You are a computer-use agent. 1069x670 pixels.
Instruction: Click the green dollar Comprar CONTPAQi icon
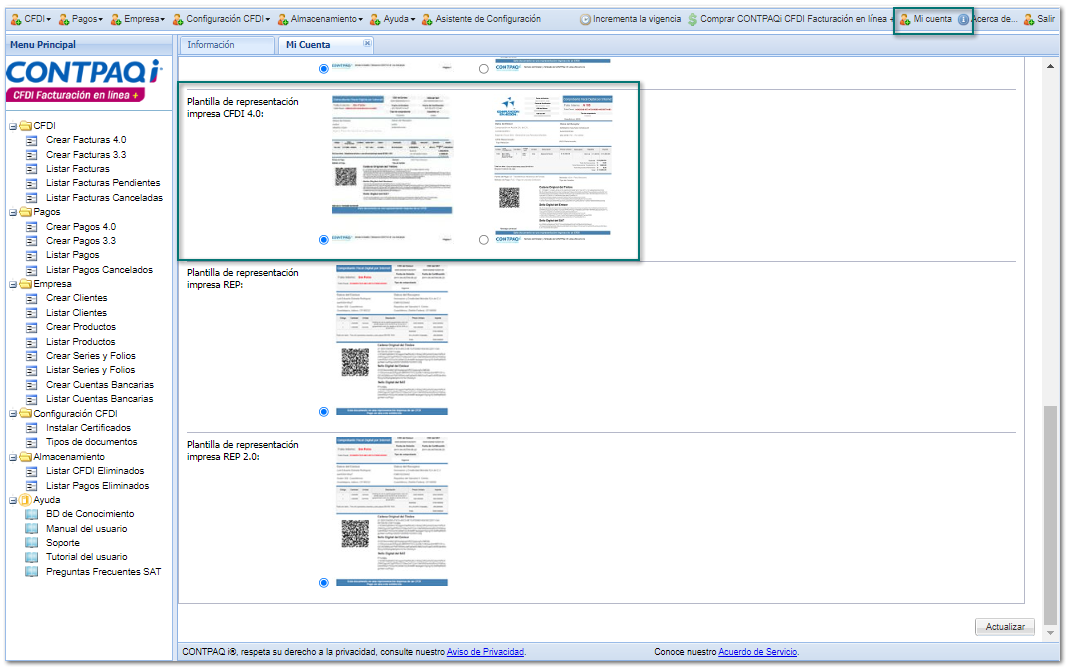(x=693, y=20)
